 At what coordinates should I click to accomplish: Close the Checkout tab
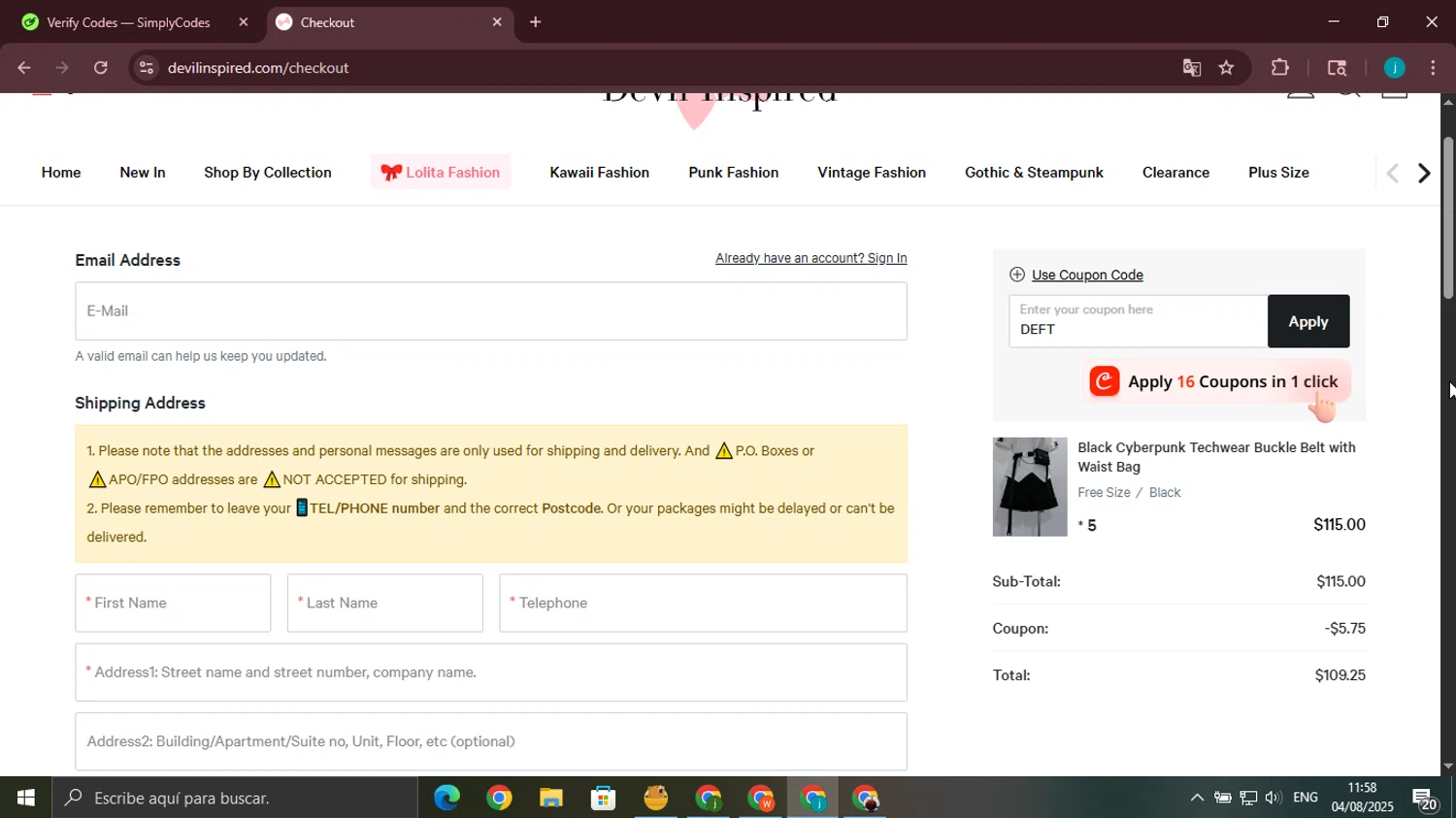coord(497,21)
